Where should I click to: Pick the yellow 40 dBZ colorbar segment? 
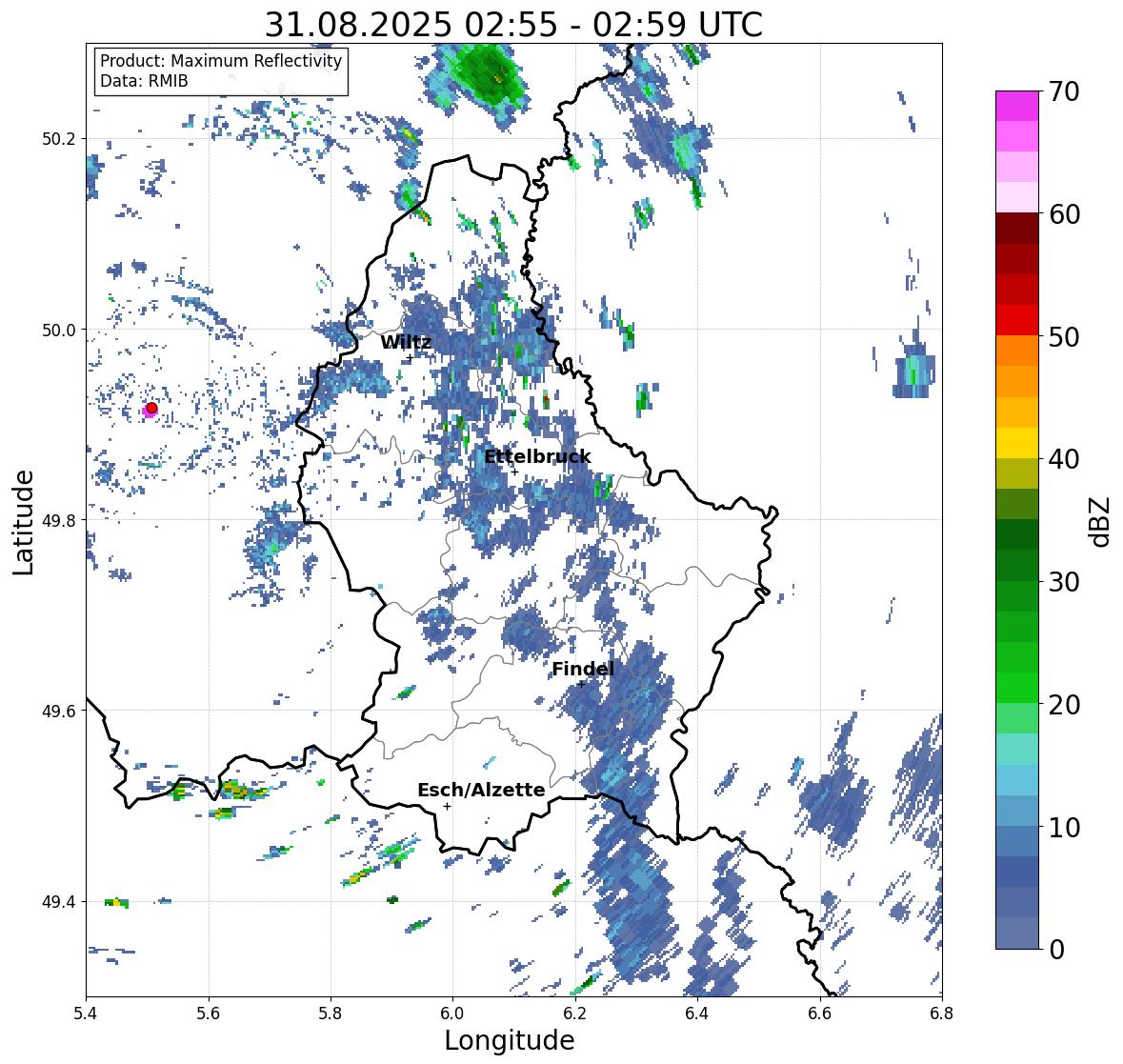pyautogui.click(x=1017, y=443)
